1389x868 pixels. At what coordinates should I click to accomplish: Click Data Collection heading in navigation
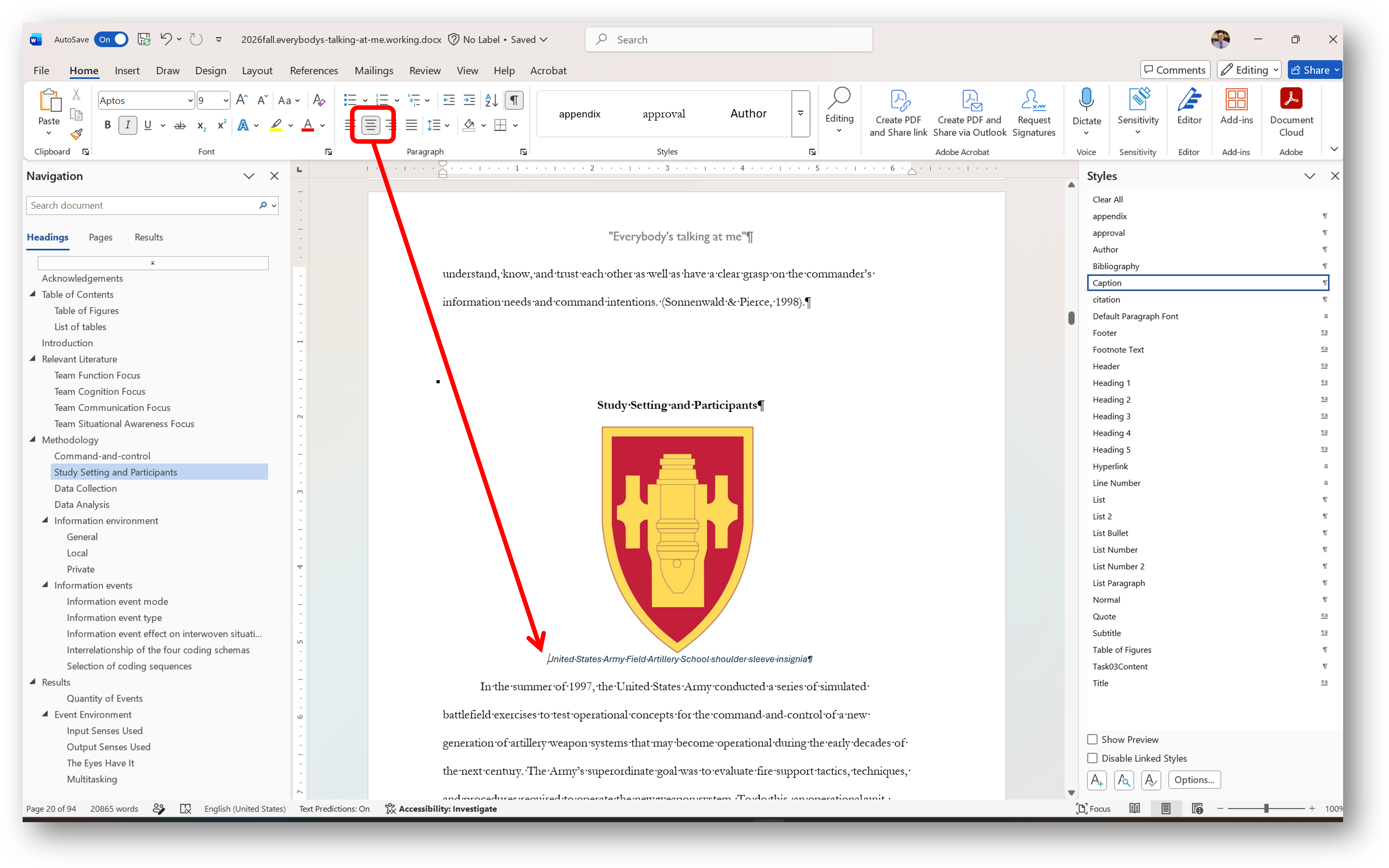tap(86, 488)
